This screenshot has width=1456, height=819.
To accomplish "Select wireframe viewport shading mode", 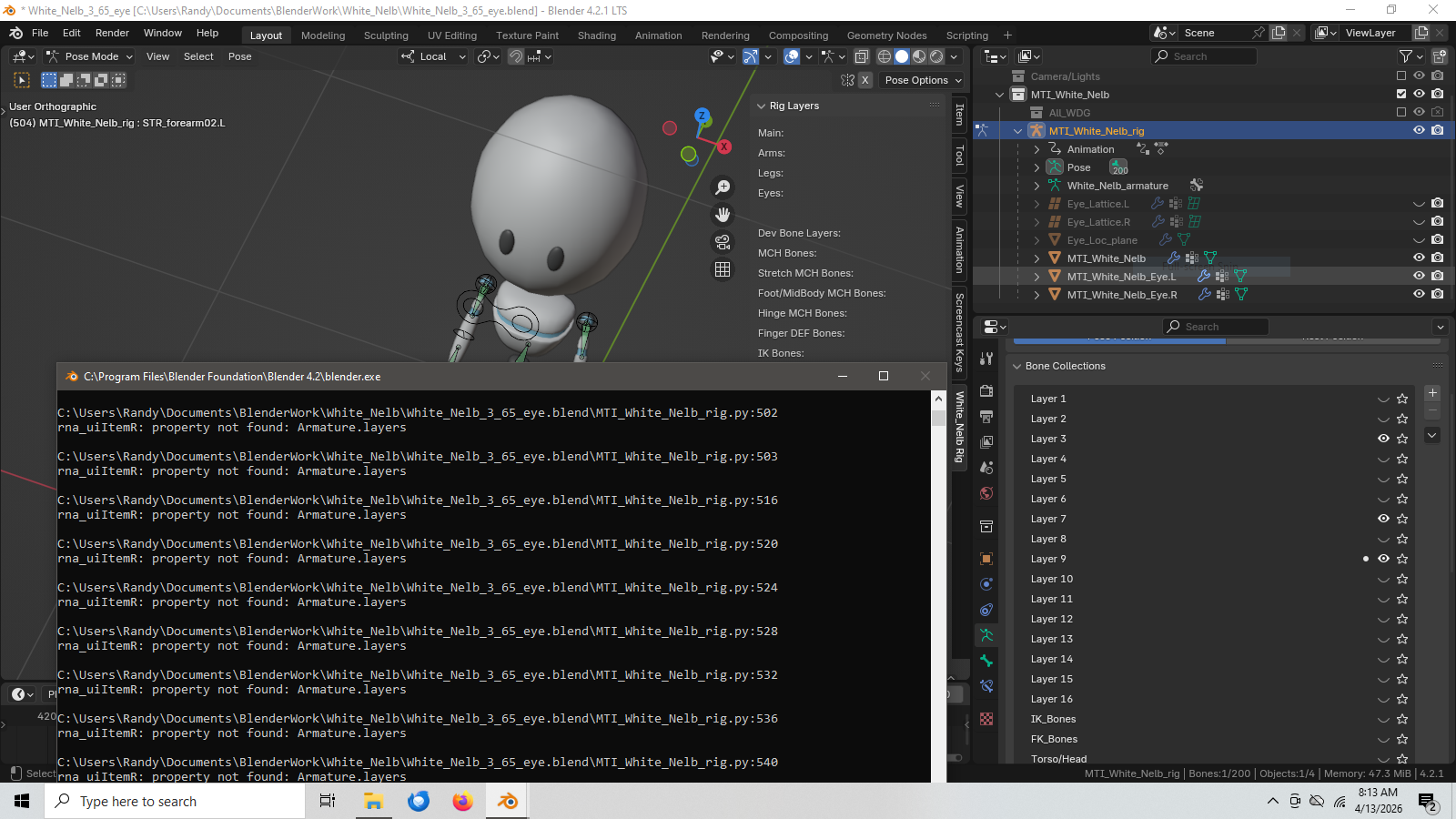I will pos(884,56).
